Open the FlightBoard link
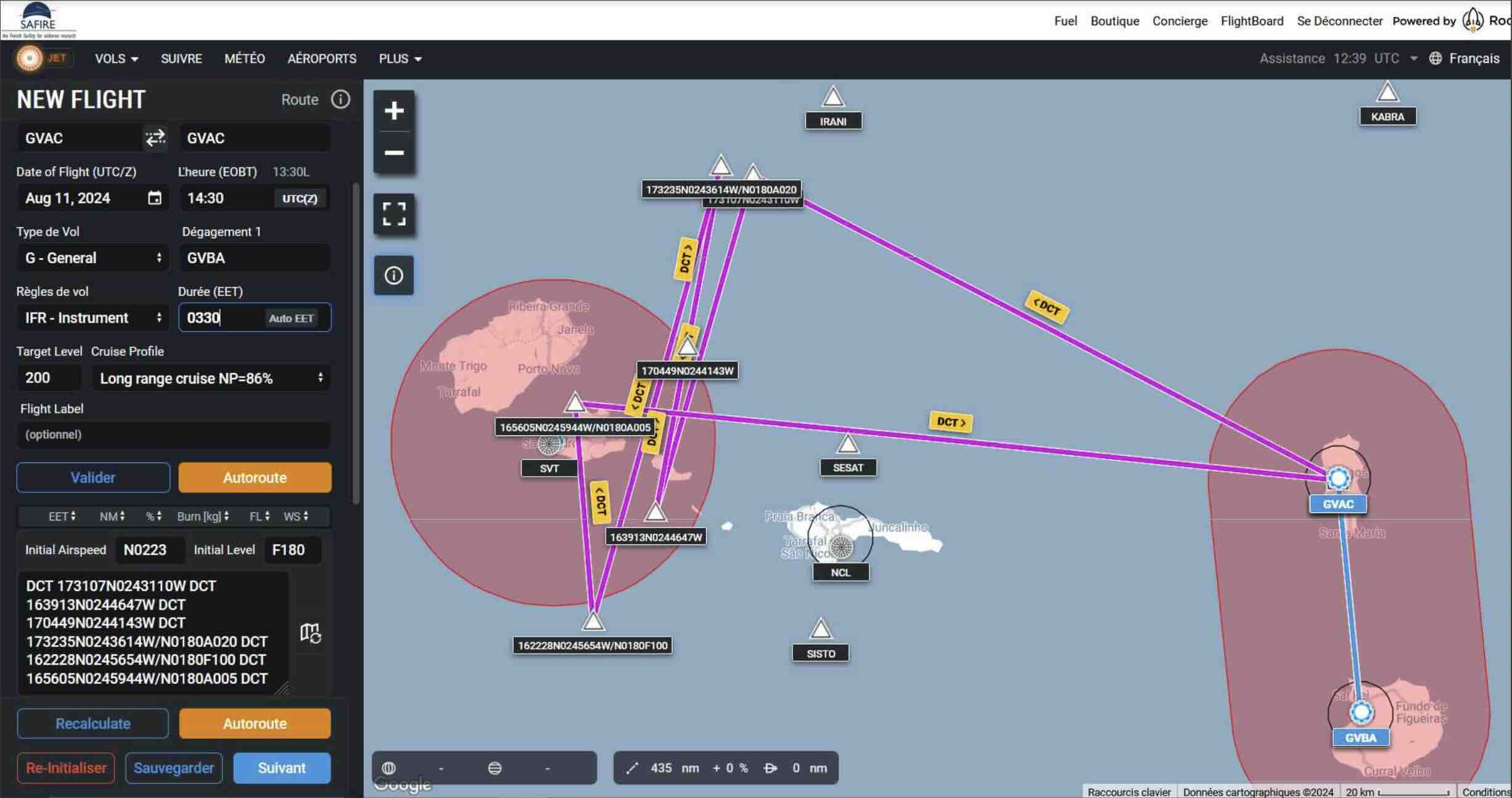This screenshot has width=1512, height=798. (1252, 21)
